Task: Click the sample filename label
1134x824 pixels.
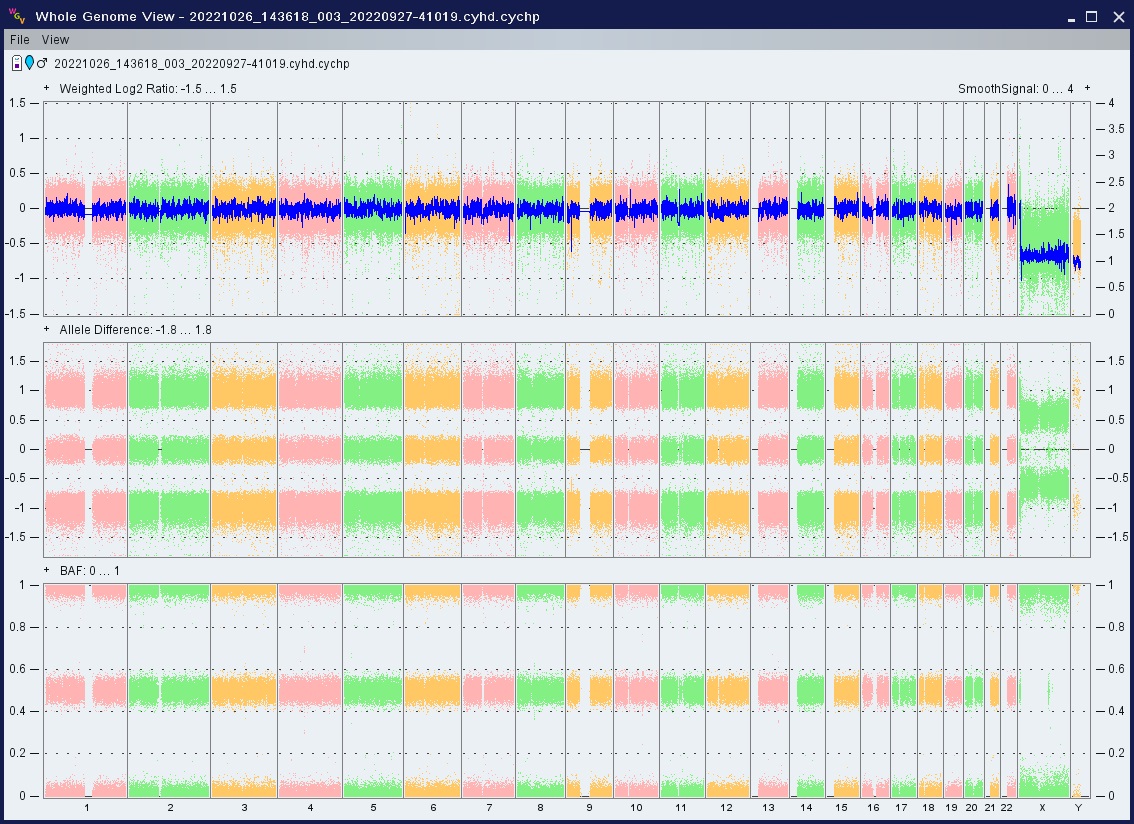Action: (x=201, y=64)
